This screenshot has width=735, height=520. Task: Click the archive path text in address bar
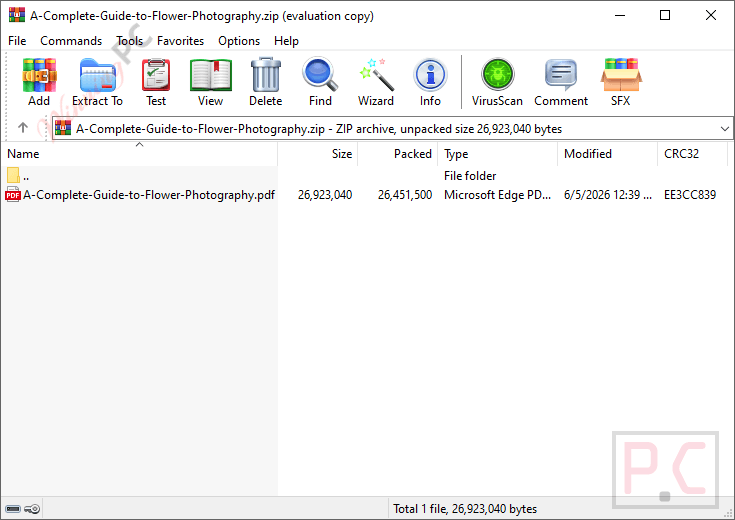[319, 128]
